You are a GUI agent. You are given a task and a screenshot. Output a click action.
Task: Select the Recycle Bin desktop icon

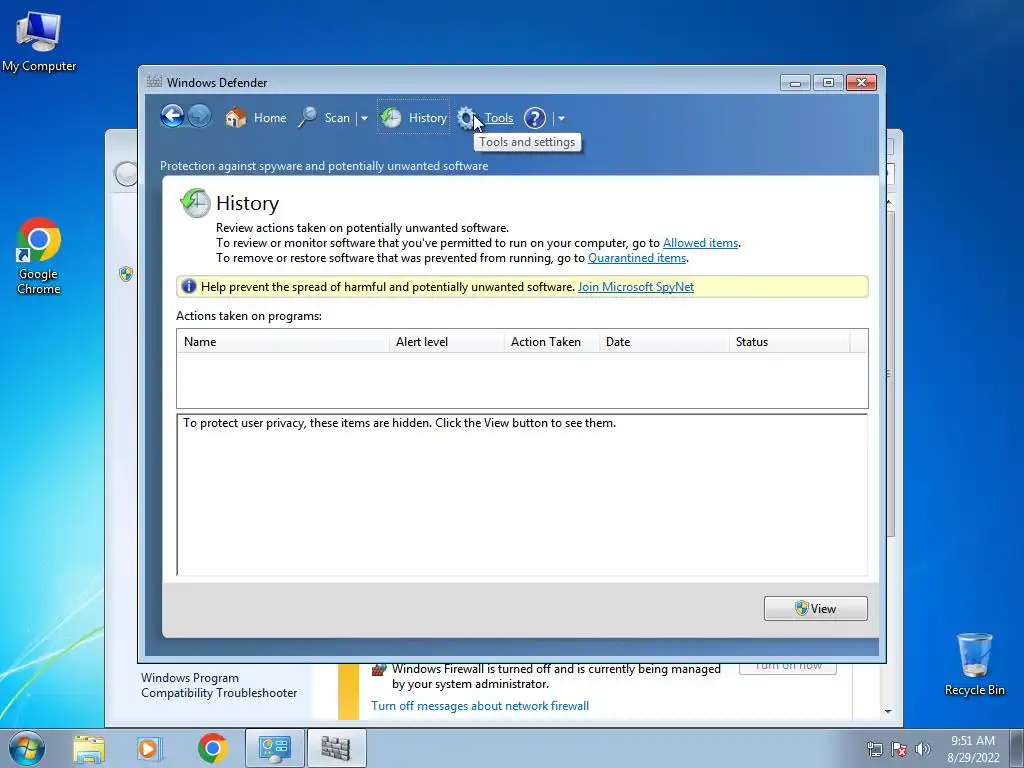974,665
